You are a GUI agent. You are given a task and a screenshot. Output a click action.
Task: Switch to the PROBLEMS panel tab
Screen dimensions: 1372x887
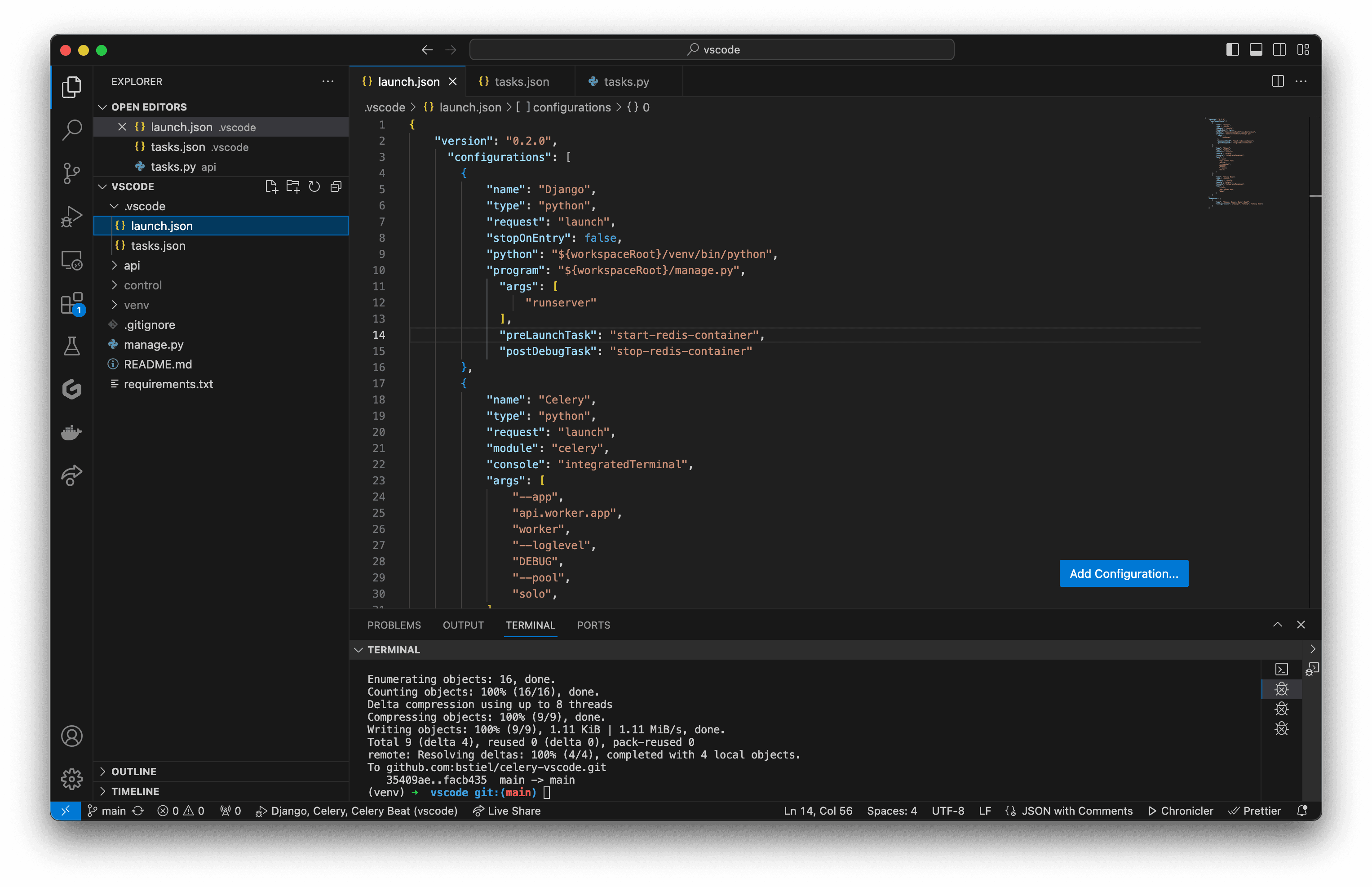tap(394, 625)
